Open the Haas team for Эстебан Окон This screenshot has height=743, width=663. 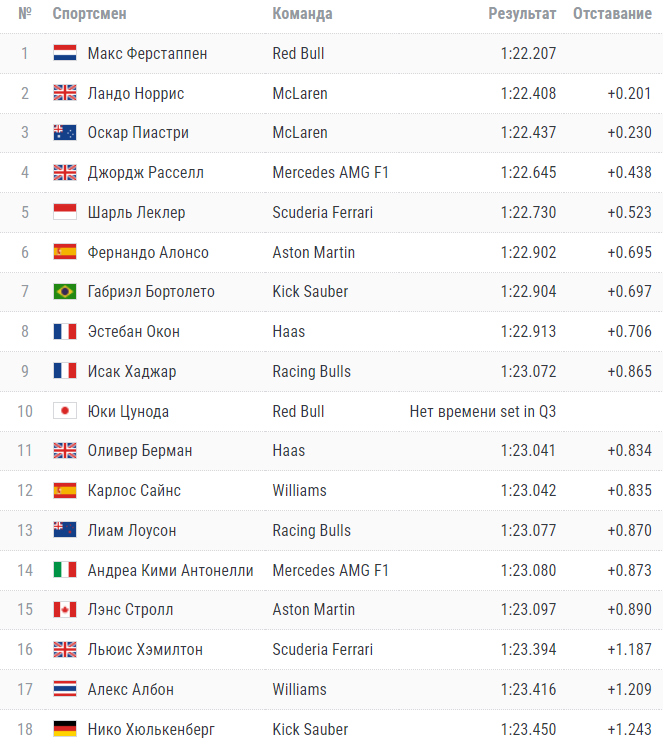click(x=289, y=332)
